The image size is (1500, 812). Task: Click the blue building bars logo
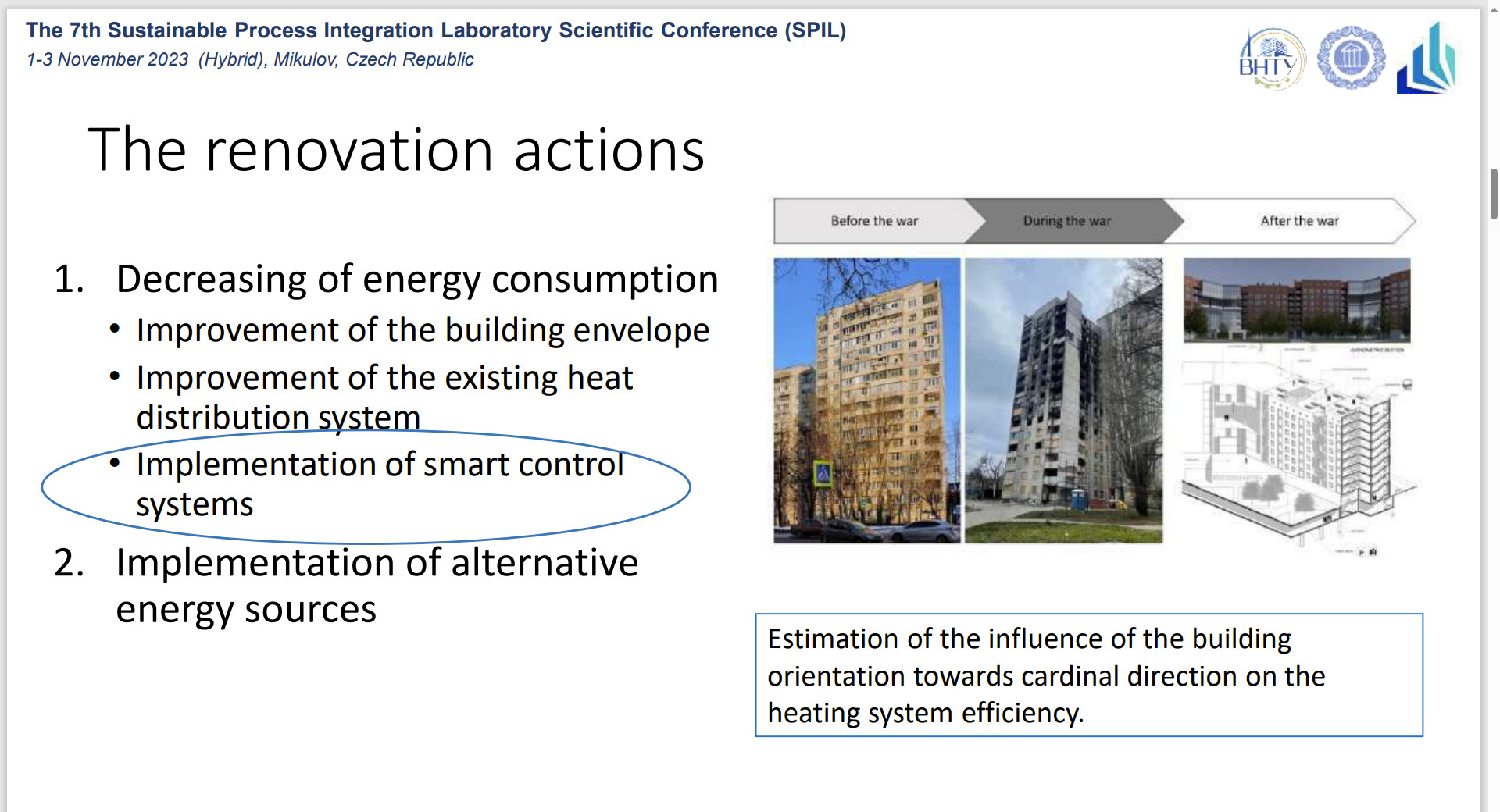(1427, 59)
